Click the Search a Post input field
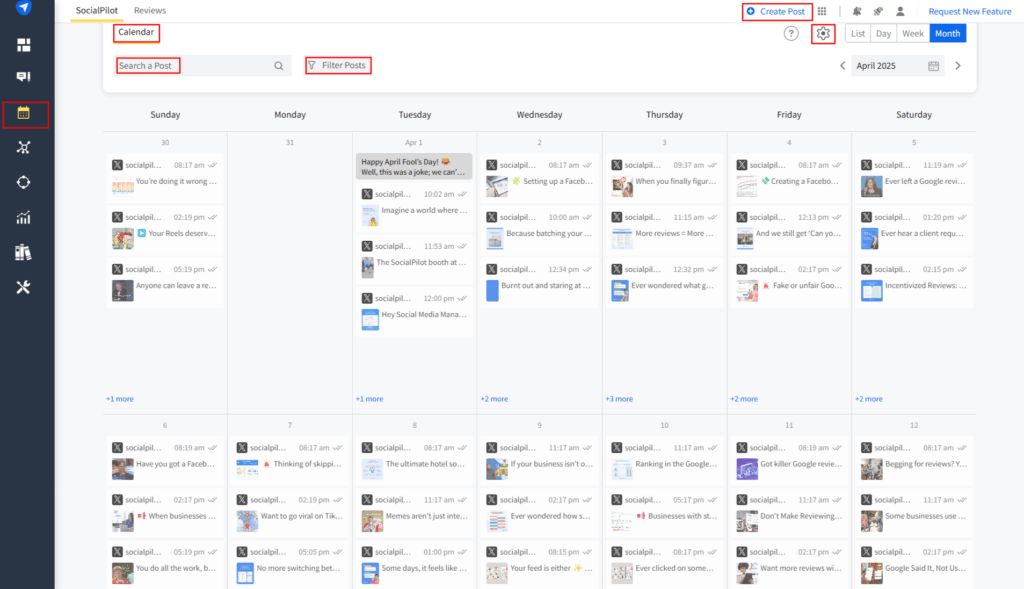Screen dimensions: 1024x589 [x=180, y=65]
